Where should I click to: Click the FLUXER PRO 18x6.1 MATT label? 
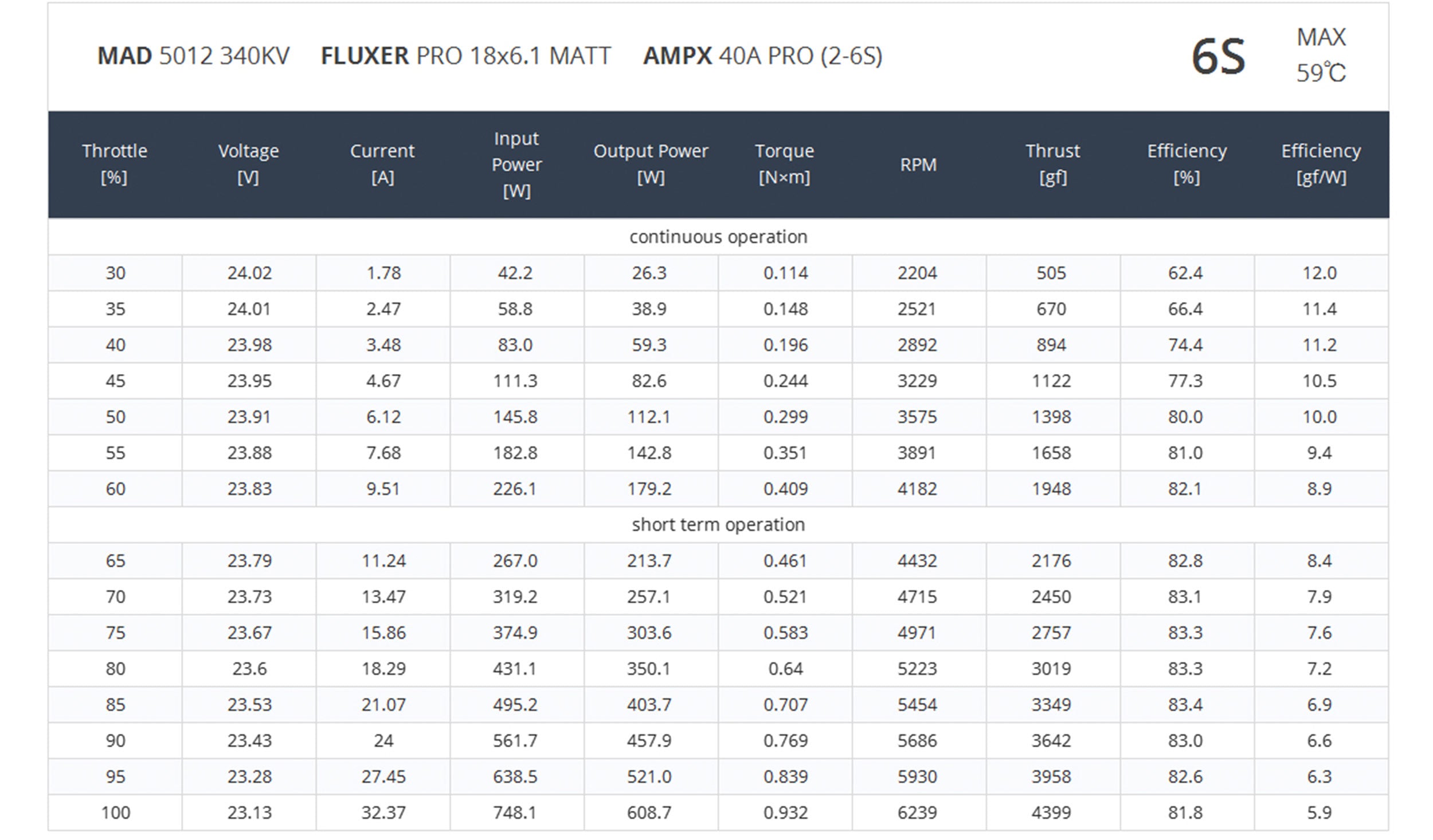point(465,56)
